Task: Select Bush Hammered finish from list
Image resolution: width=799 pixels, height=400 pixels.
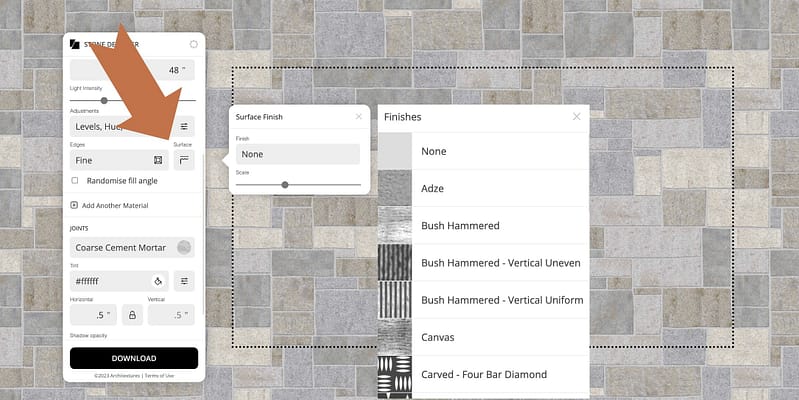Action: tap(460, 226)
